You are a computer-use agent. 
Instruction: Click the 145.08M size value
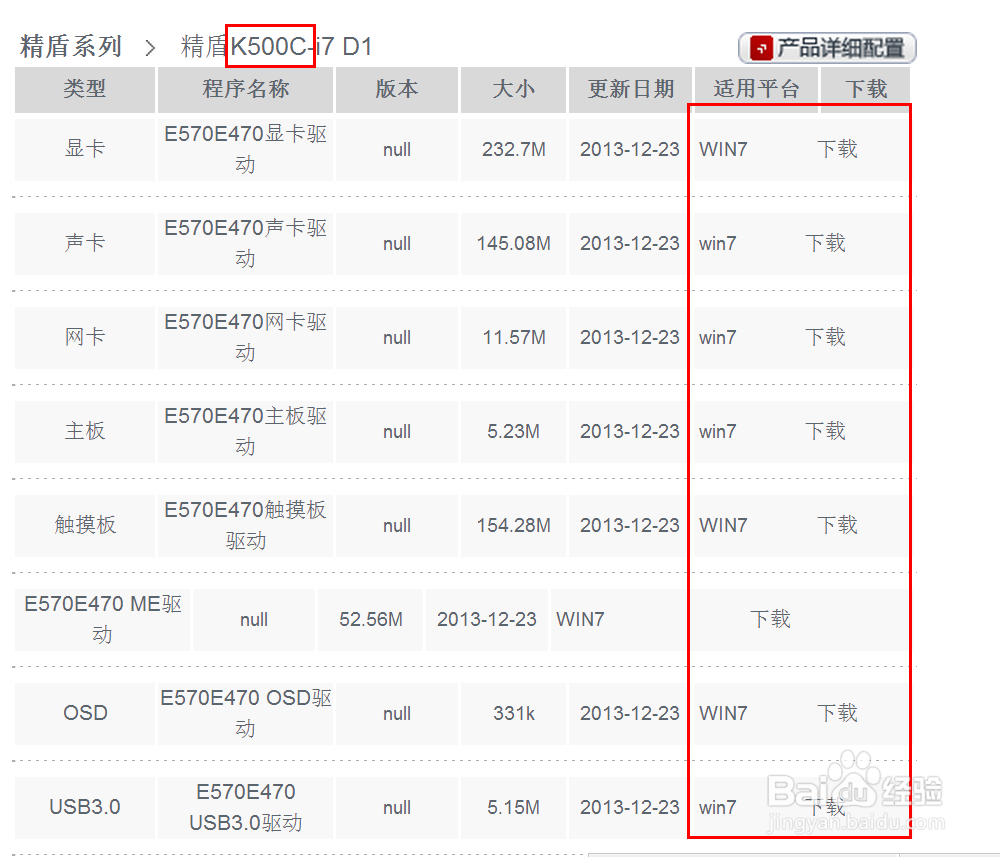pos(513,243)
